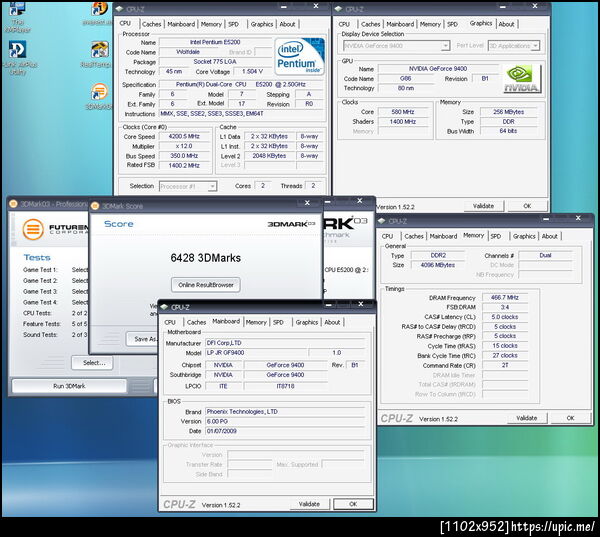This screenshot has height=537, width=600.
Task: Click the Shaders clock 1400 MHz value
Action: click(403, 121)
